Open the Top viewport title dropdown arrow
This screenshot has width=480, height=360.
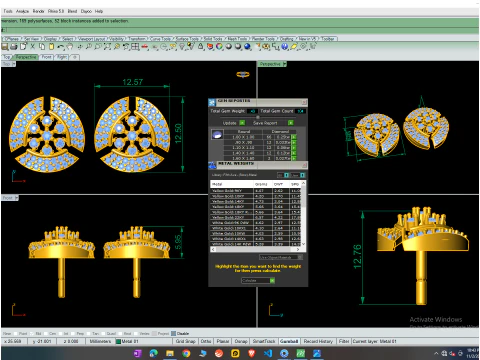(x=14, y=64)
